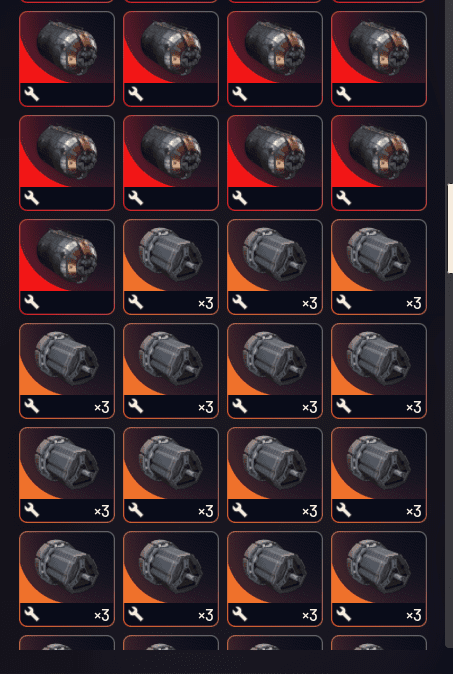Select leftmost partially visible card at the bottom
Screen dimensions: 453x674
67,643
